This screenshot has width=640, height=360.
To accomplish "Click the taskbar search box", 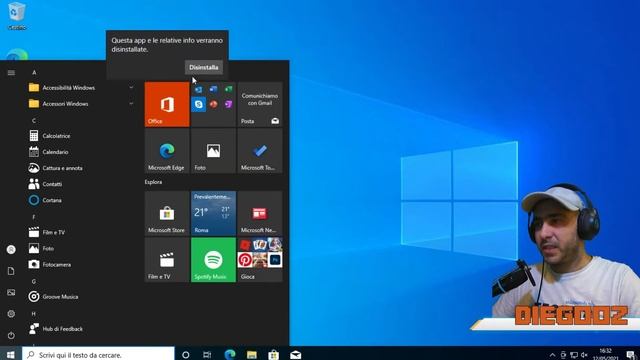I will click(x=98, y=354).
